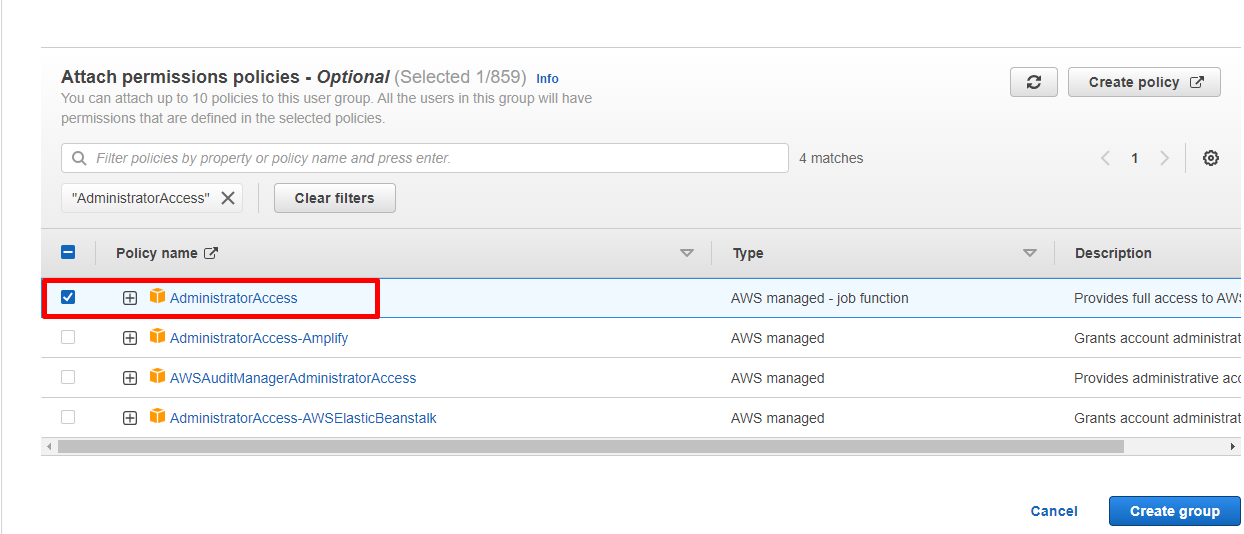Toggle the select-all checkbox in table header

(x=68, y=253)
